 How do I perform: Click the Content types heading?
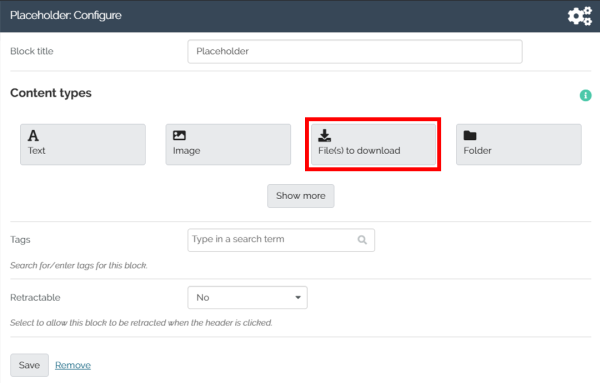coord(51,93)
